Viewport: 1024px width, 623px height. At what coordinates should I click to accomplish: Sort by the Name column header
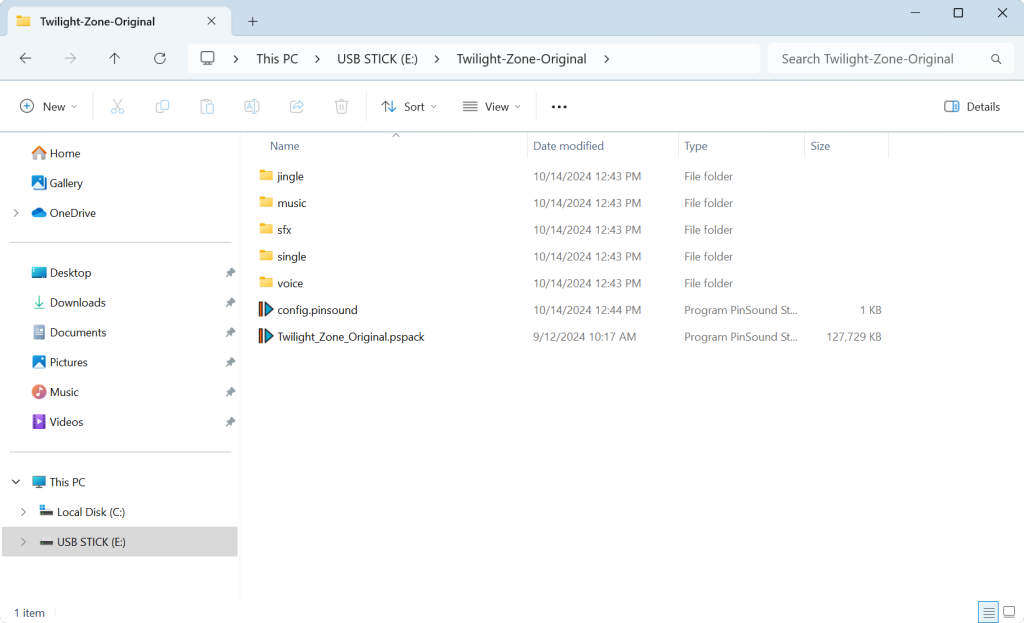point(285,146)
